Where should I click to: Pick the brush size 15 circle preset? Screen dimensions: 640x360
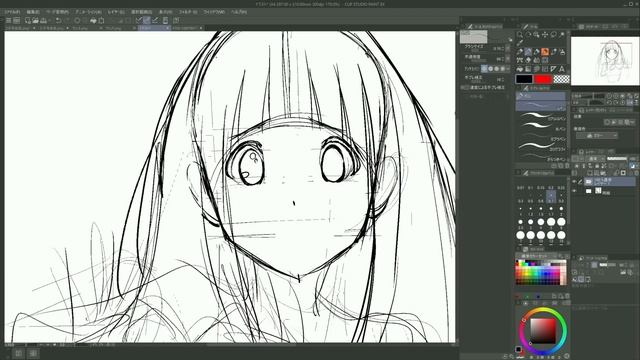click(561, 236)
